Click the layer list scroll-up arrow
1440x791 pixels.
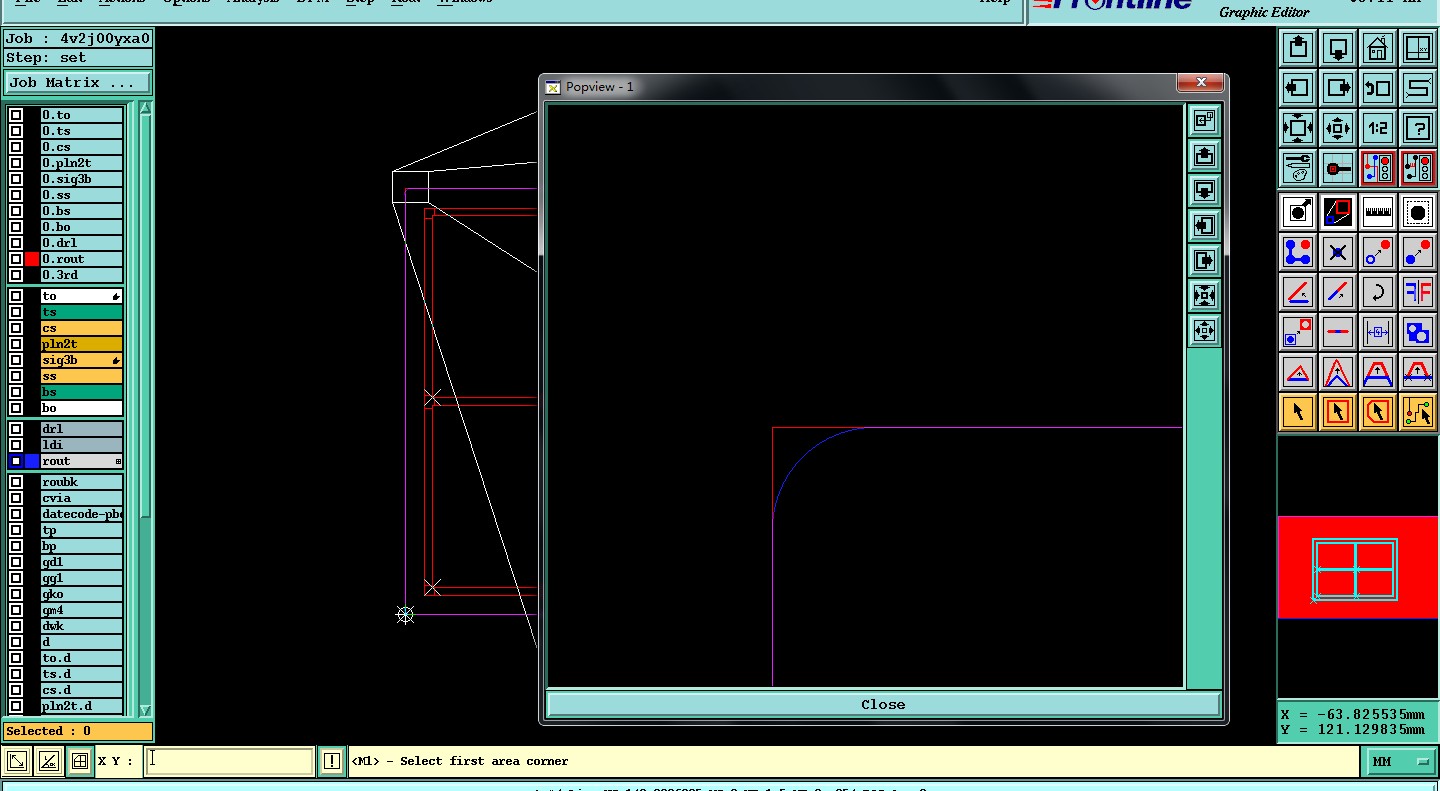pyautogui.click(x=145, y=108)
